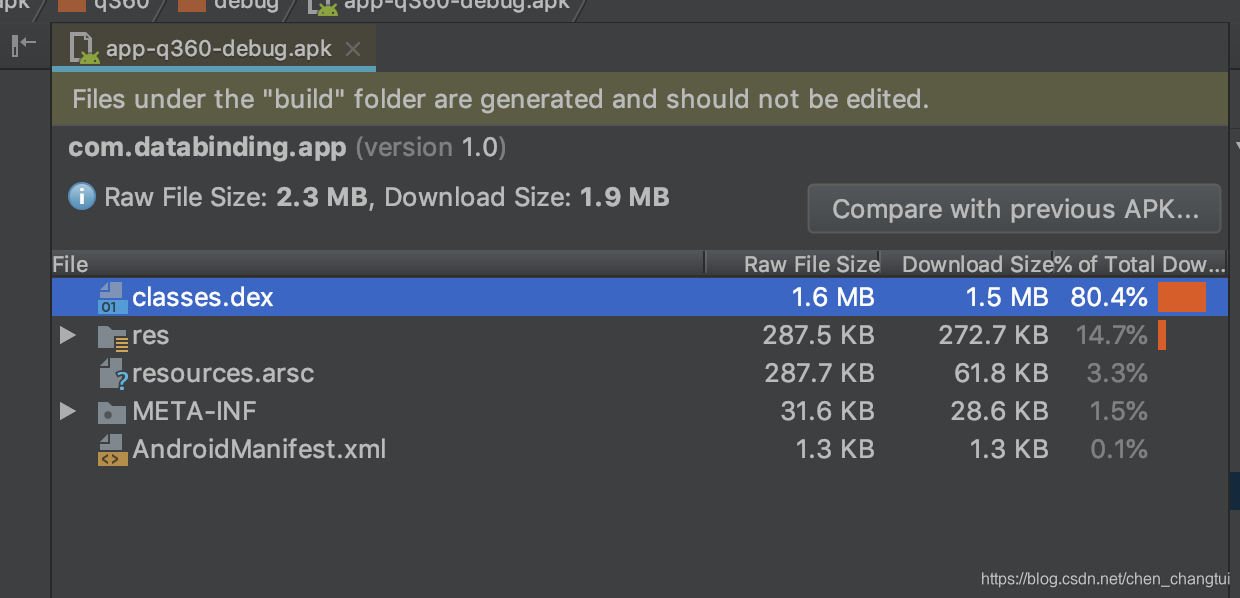
Task: Click the orange size bar for classes.dex
Action: pos(1182,297)
